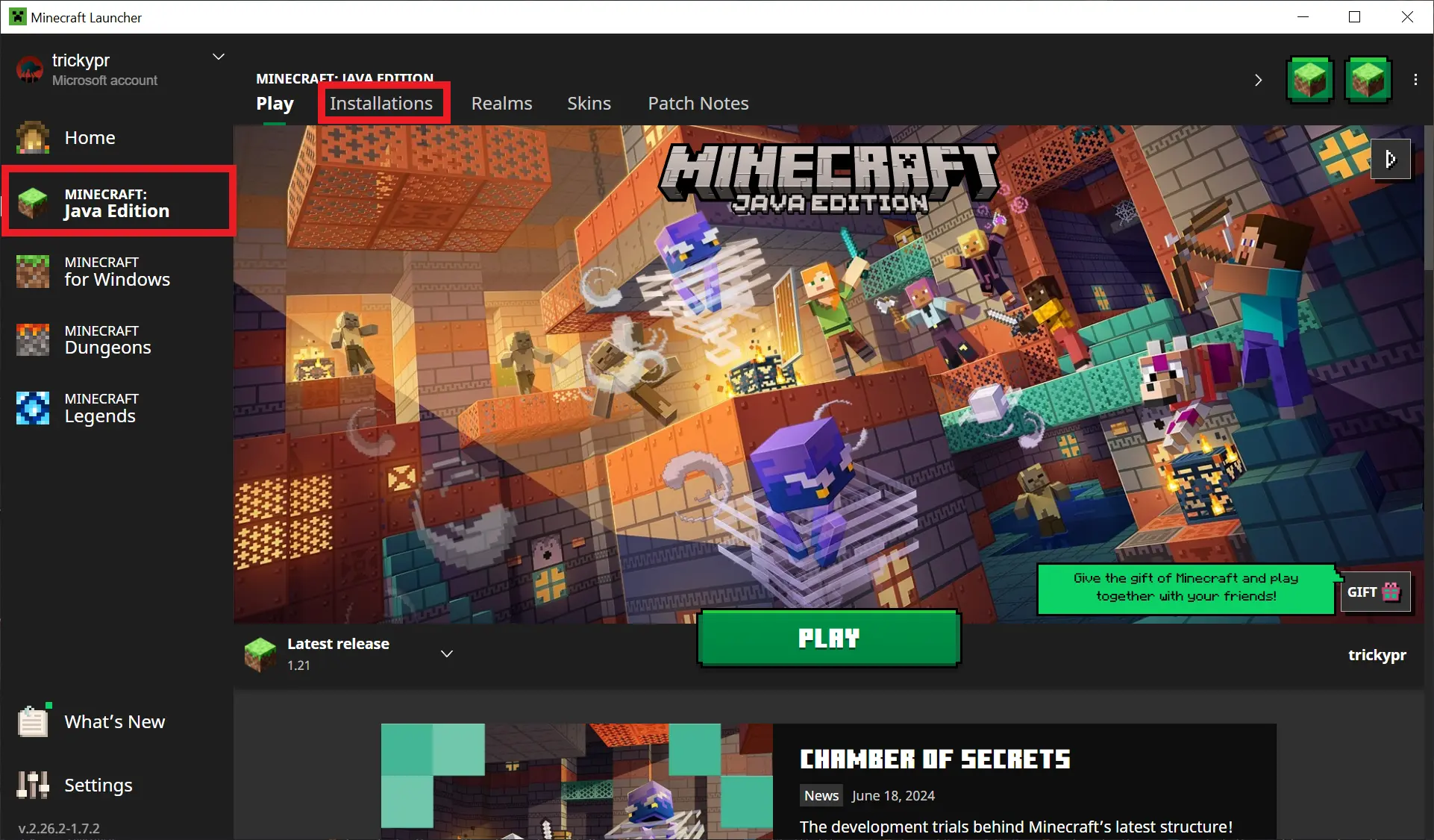The width and height of the screenshot is (1434, 840).
Task: Open Minecraft Legends from the sidebar
Action: pos(100,407)
